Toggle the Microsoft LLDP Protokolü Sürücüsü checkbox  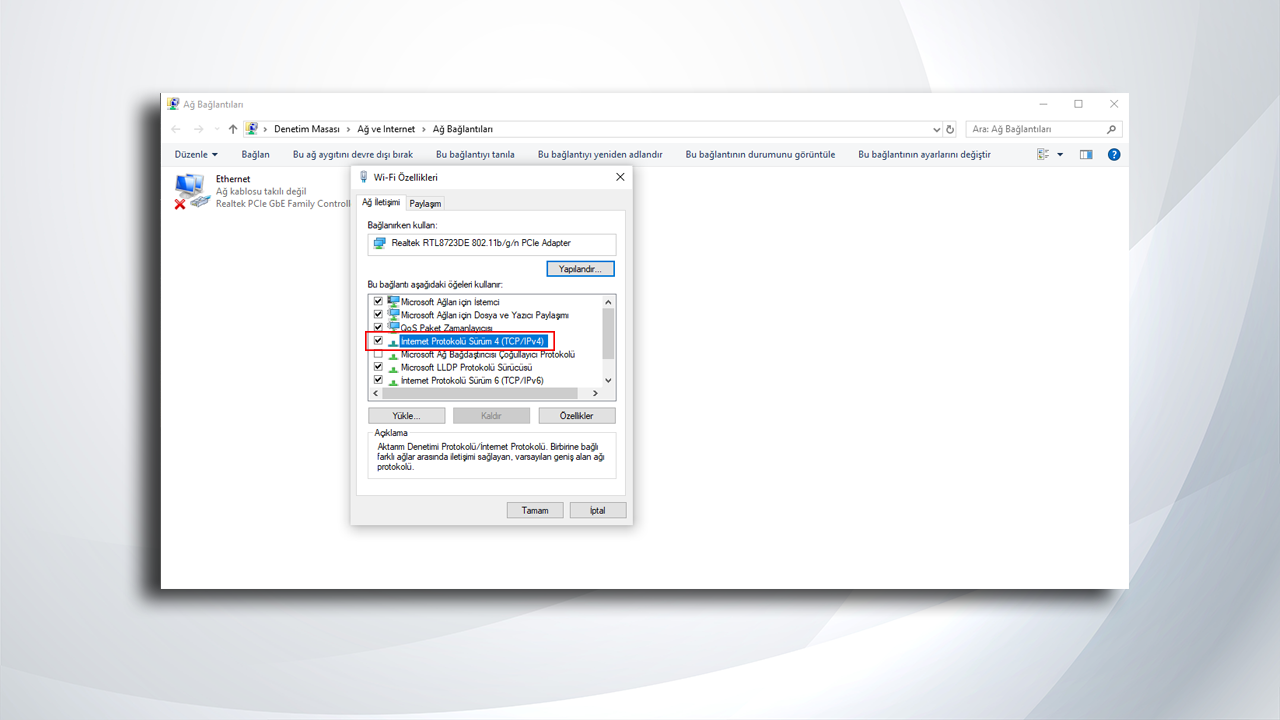(378, 367)
